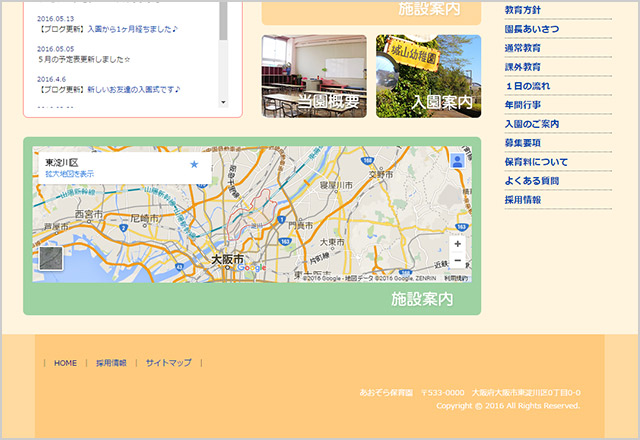
Task: Open 拡大地図を表示 link on map
Action: click(69, 174)
